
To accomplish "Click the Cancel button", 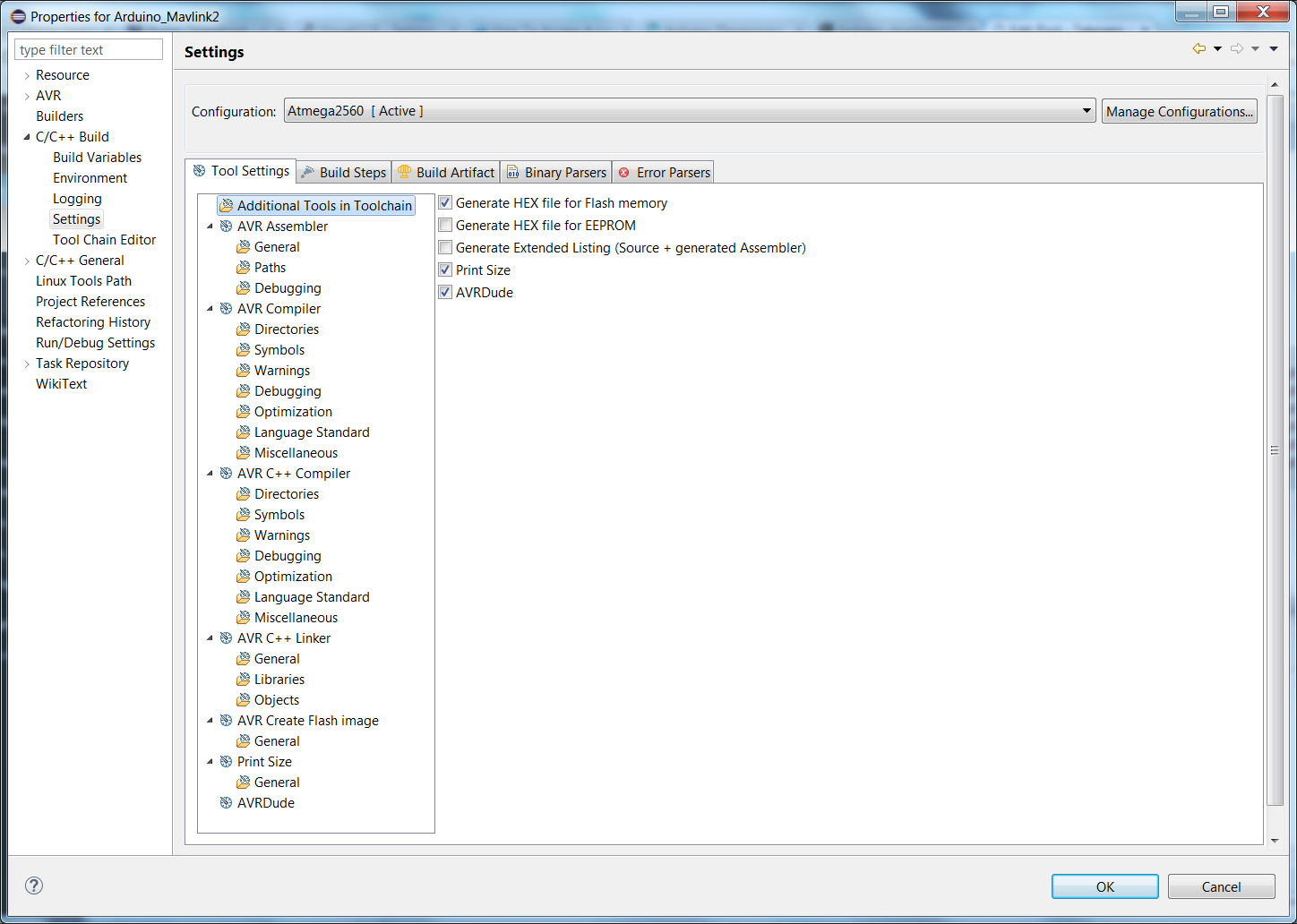I will point(1222,886).
